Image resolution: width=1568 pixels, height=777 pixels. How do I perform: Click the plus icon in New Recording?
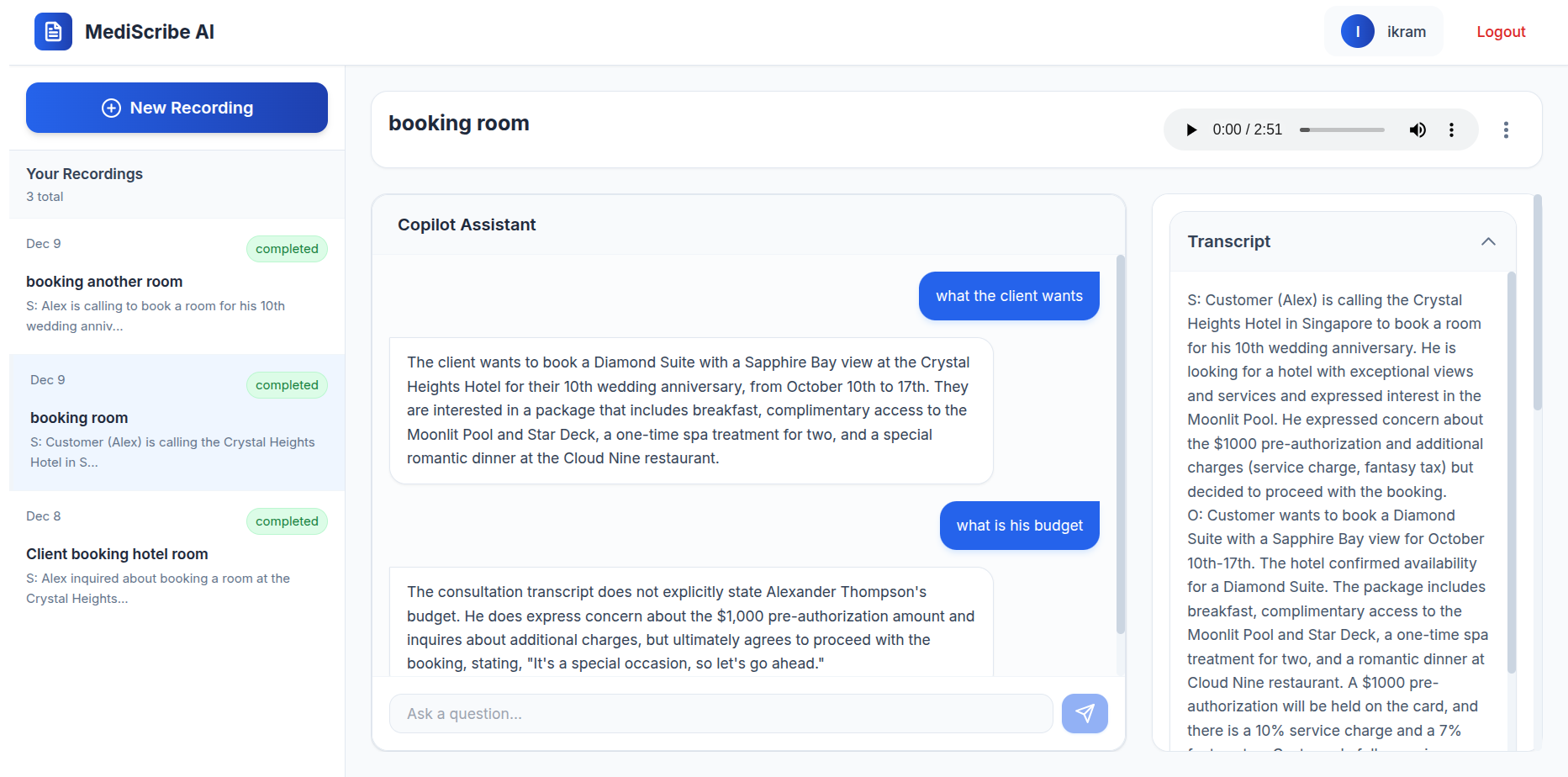pos(111,108)
